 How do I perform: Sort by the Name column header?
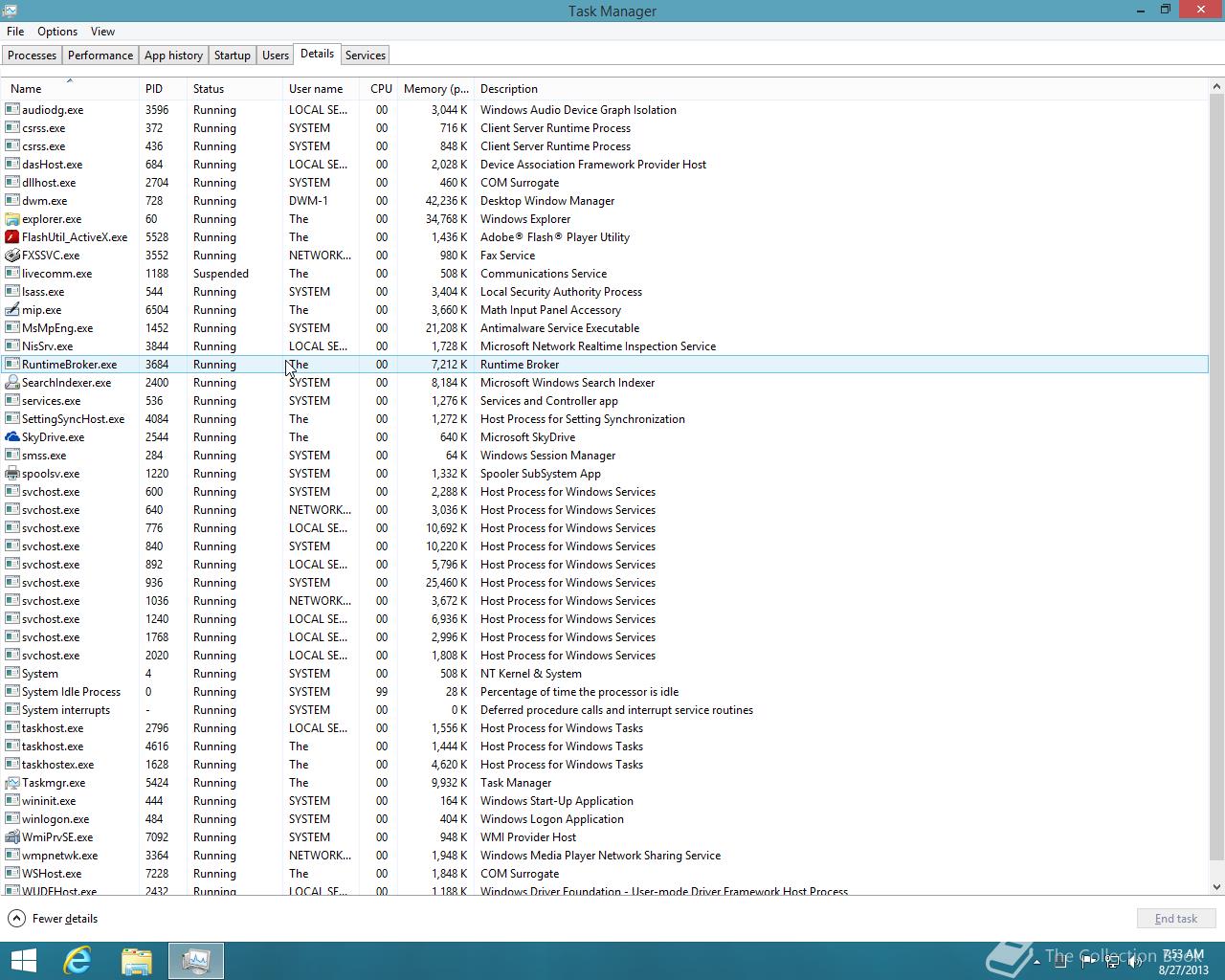tap(69, 88)
